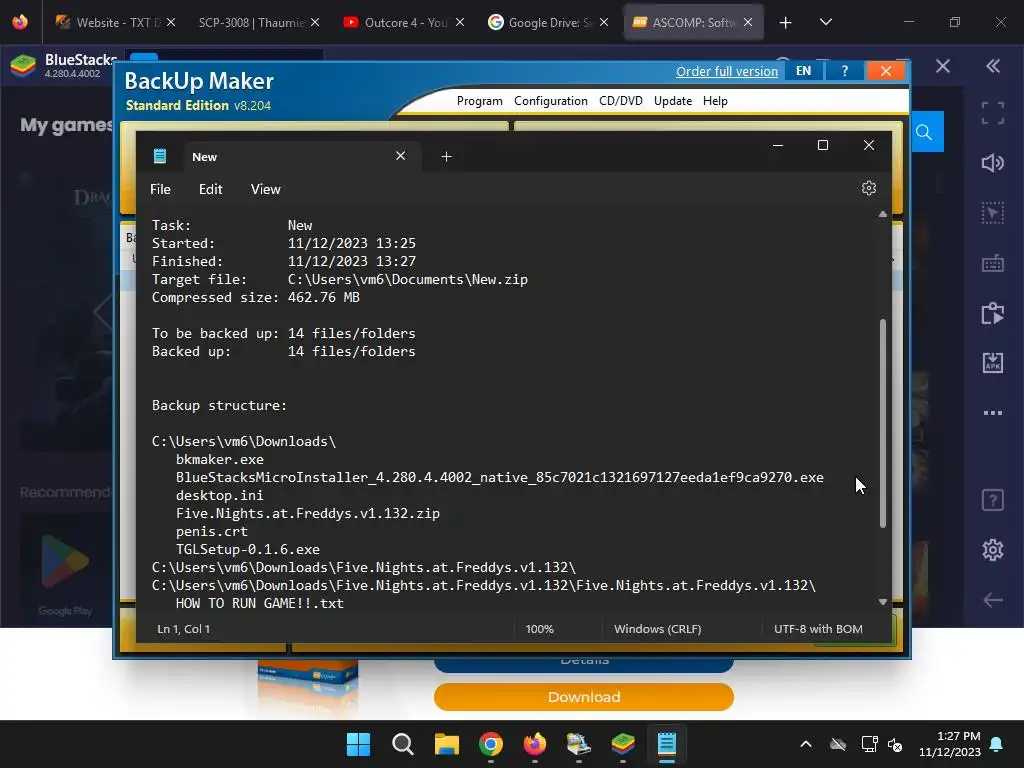Click 'bkmaker.exe' line in Notepad
Image resolution: width=1024 pixels, height=768 pixels.
coord(219,459)
